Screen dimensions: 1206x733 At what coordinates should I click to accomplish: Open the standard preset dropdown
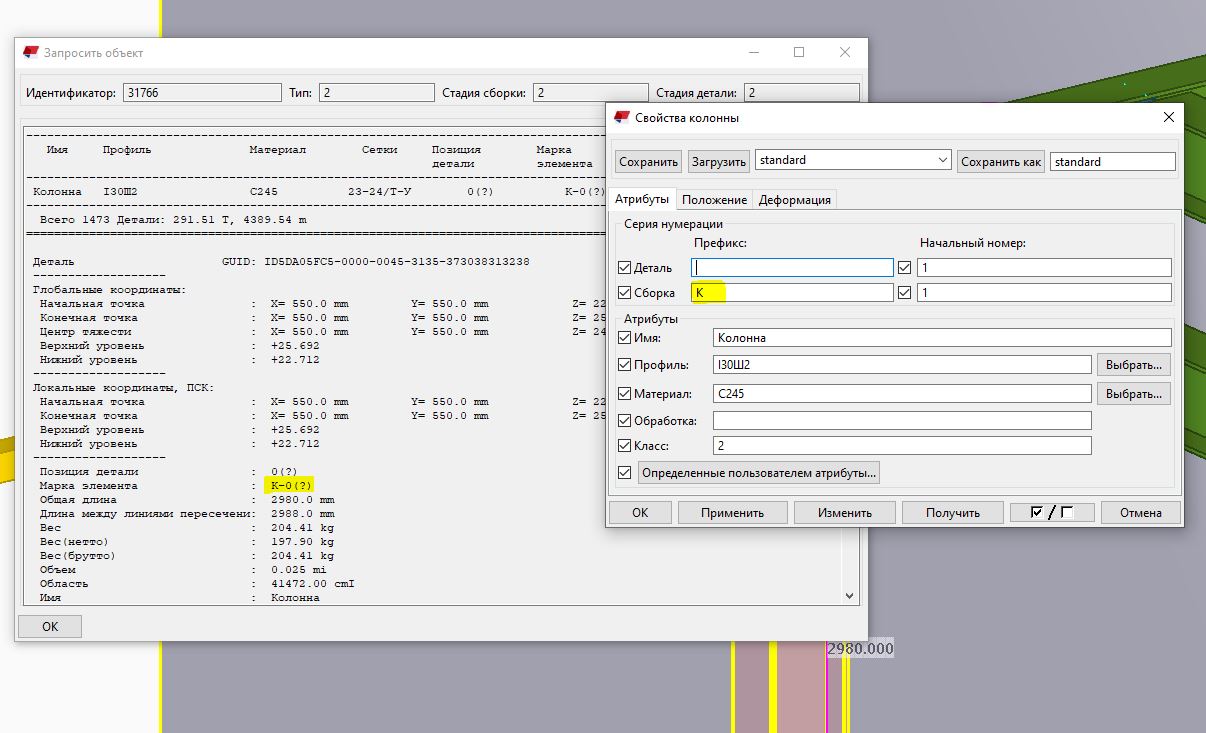pos(941,161)
